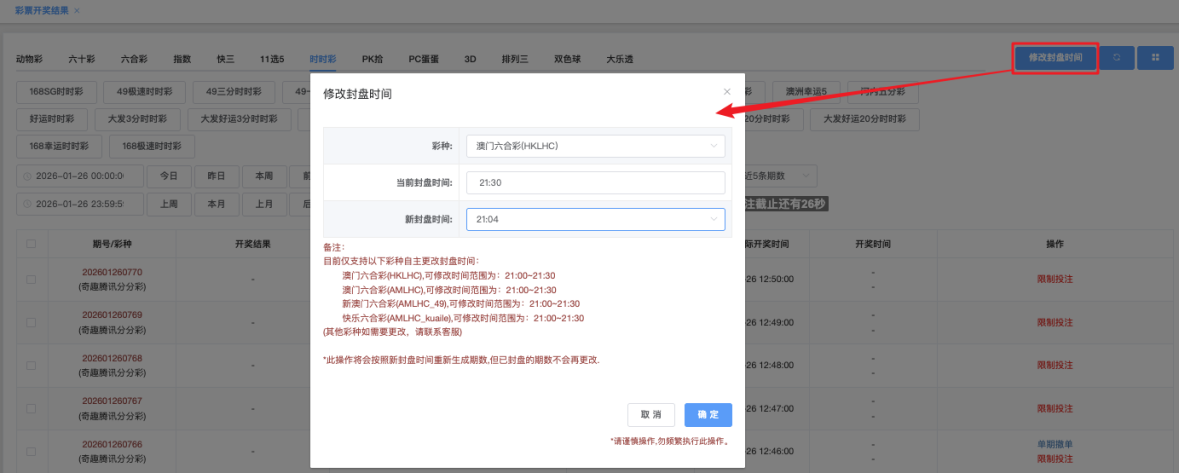Click the 修改封盘时间 button
The height and width of the screenshot is (473, 1179).
click(1055, 58)
